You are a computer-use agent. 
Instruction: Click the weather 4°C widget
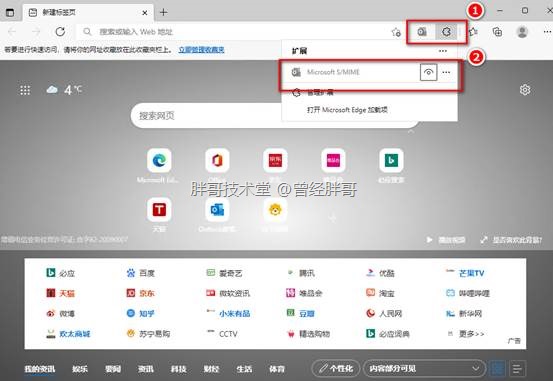[x=64, y=90]
